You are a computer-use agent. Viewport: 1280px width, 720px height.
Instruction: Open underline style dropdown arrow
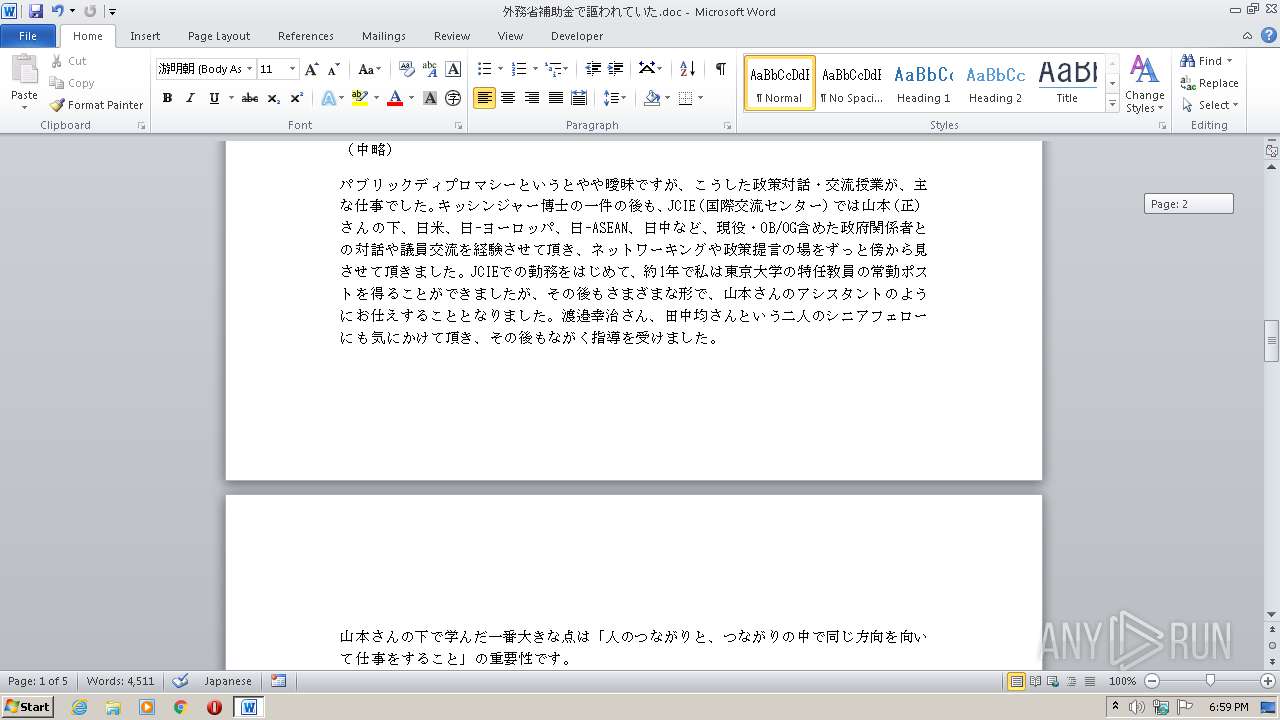tap(231, 98)
